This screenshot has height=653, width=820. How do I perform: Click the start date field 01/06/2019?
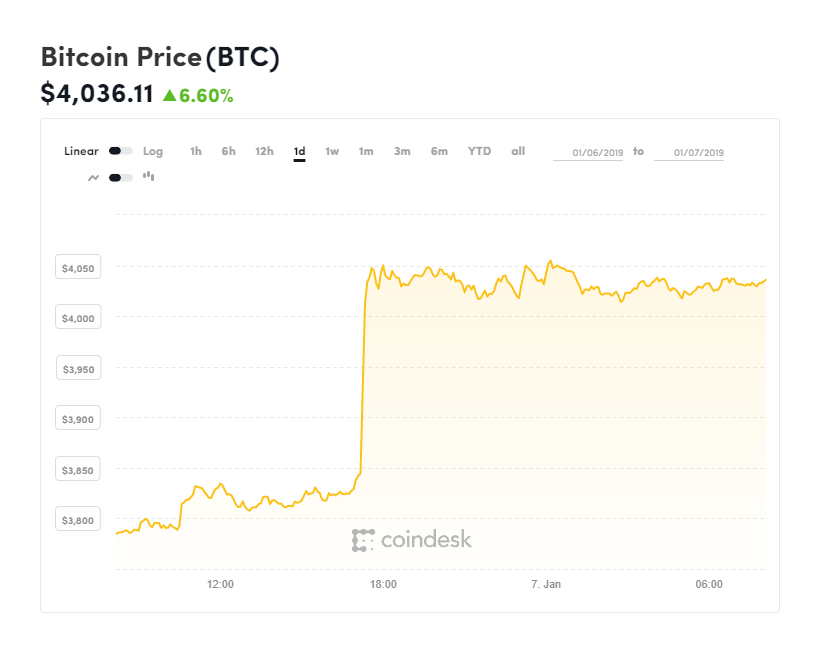click(589, 153)
